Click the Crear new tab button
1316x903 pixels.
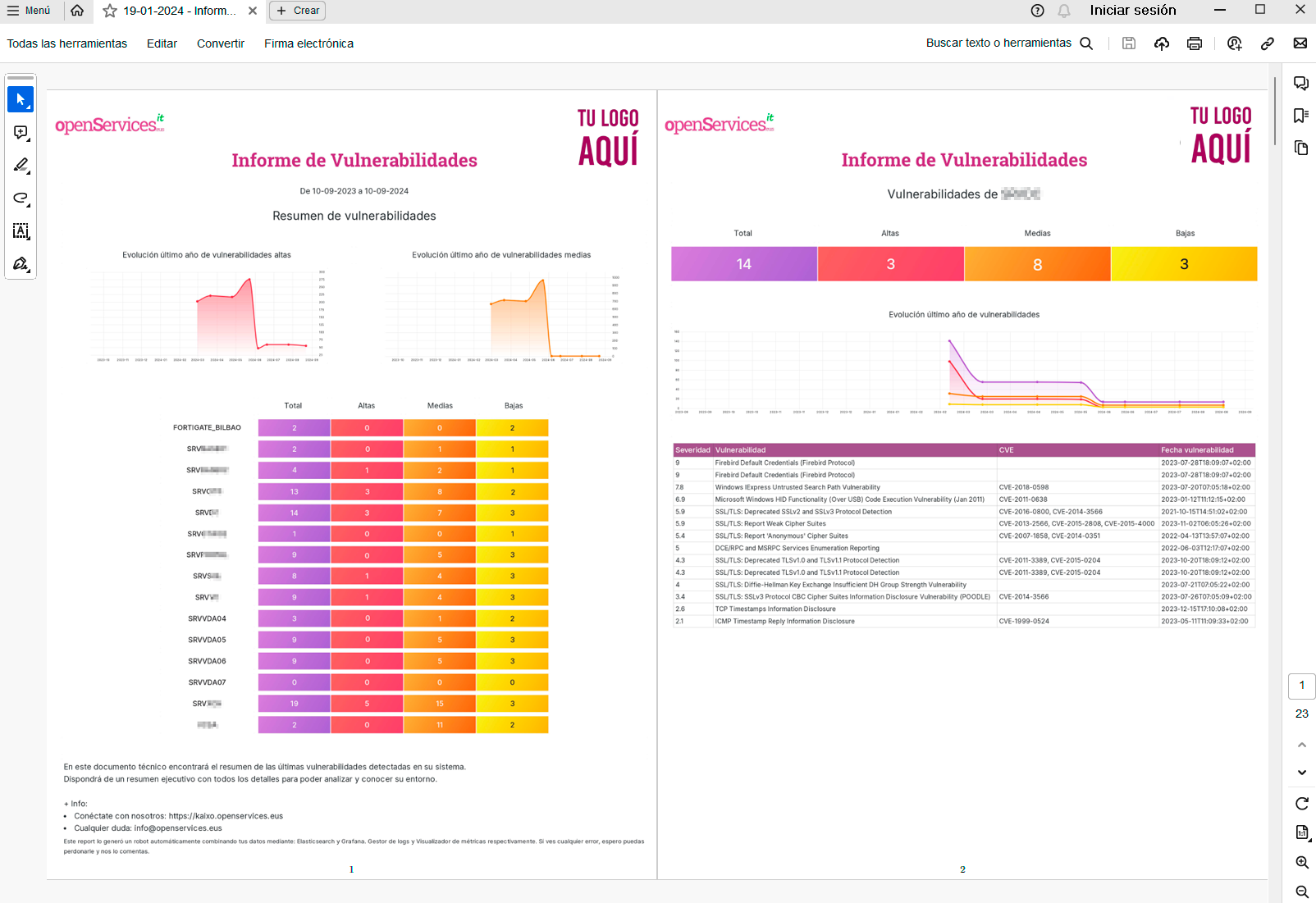tap(297, 11)
